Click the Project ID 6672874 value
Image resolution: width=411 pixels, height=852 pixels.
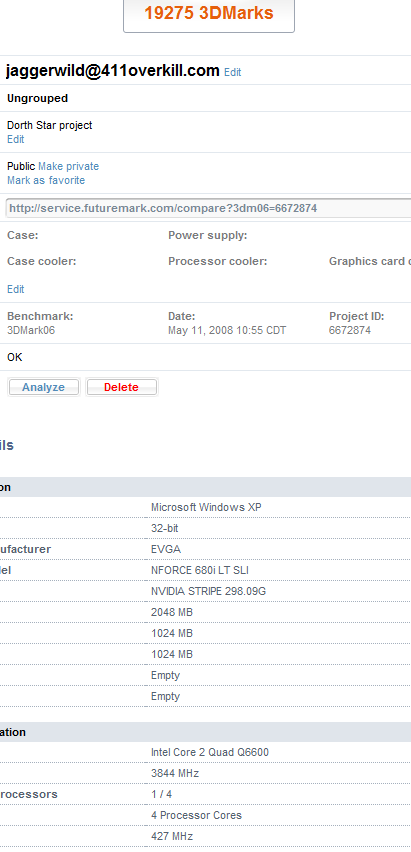350,330
